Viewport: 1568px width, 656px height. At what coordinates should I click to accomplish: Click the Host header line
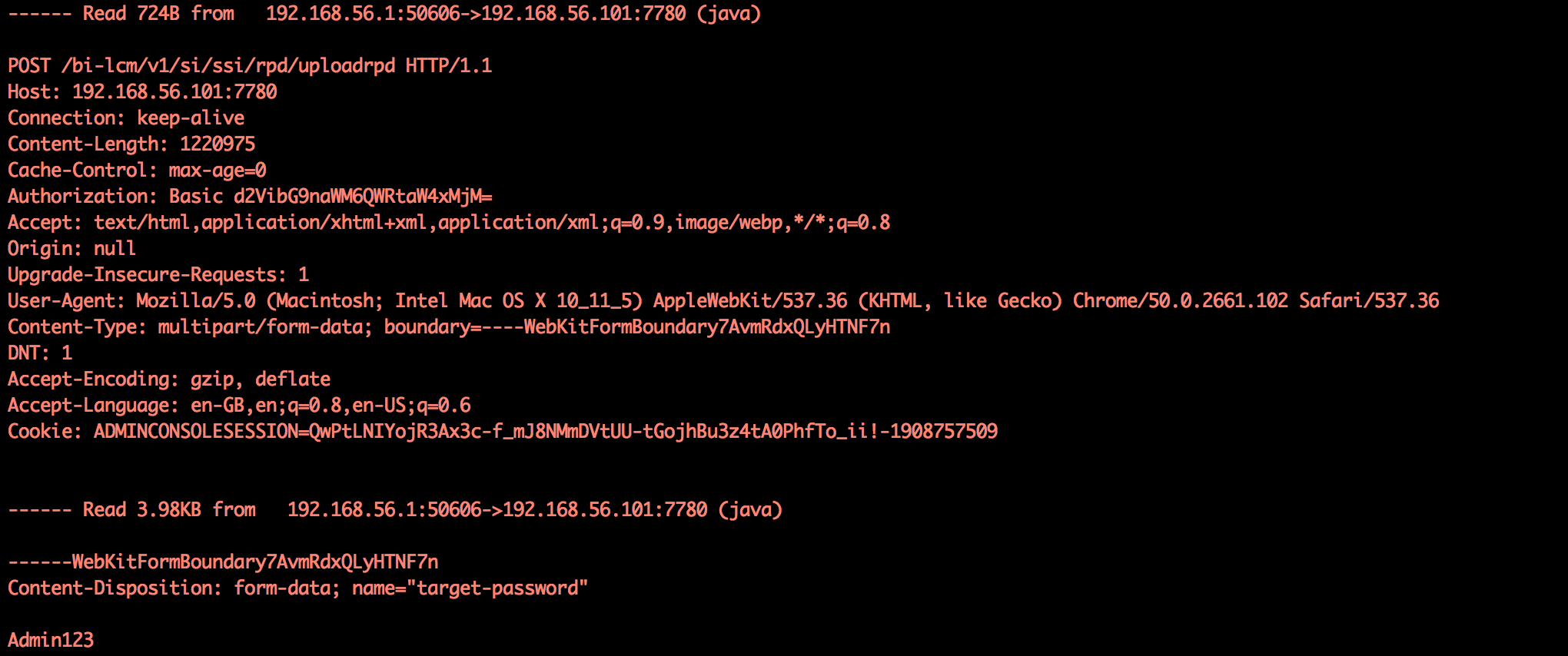(142, 91)
